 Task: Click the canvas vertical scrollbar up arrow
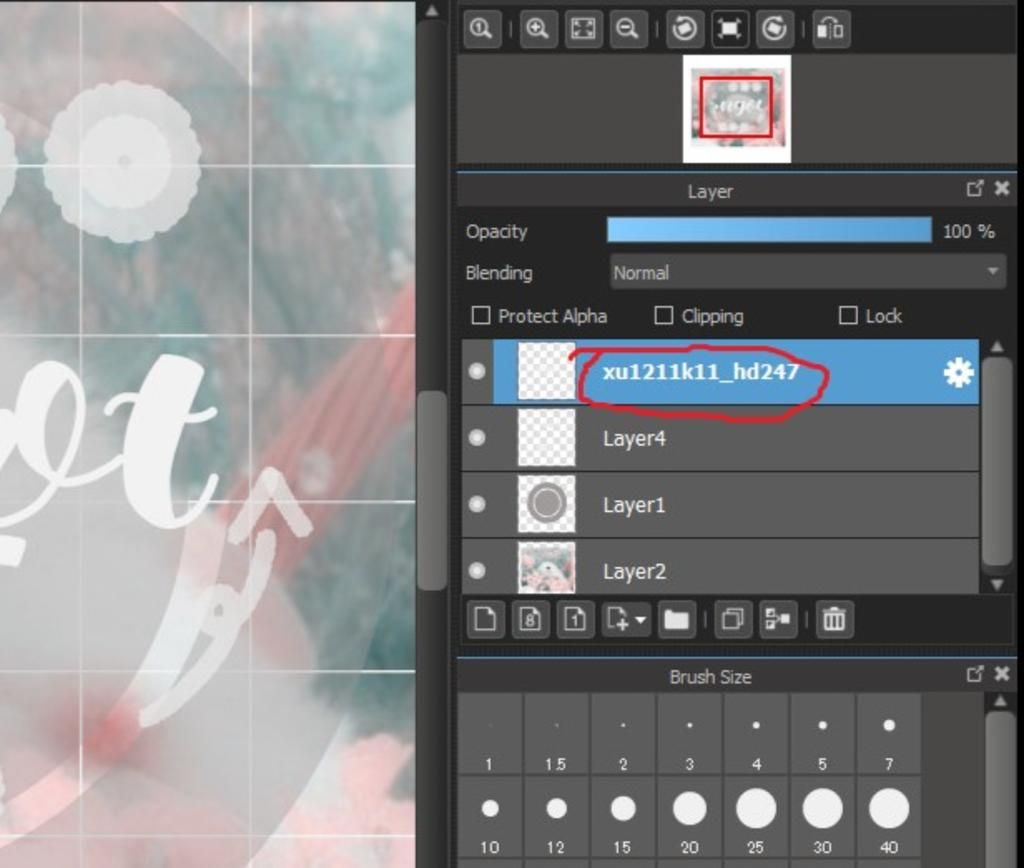(432, 10)
